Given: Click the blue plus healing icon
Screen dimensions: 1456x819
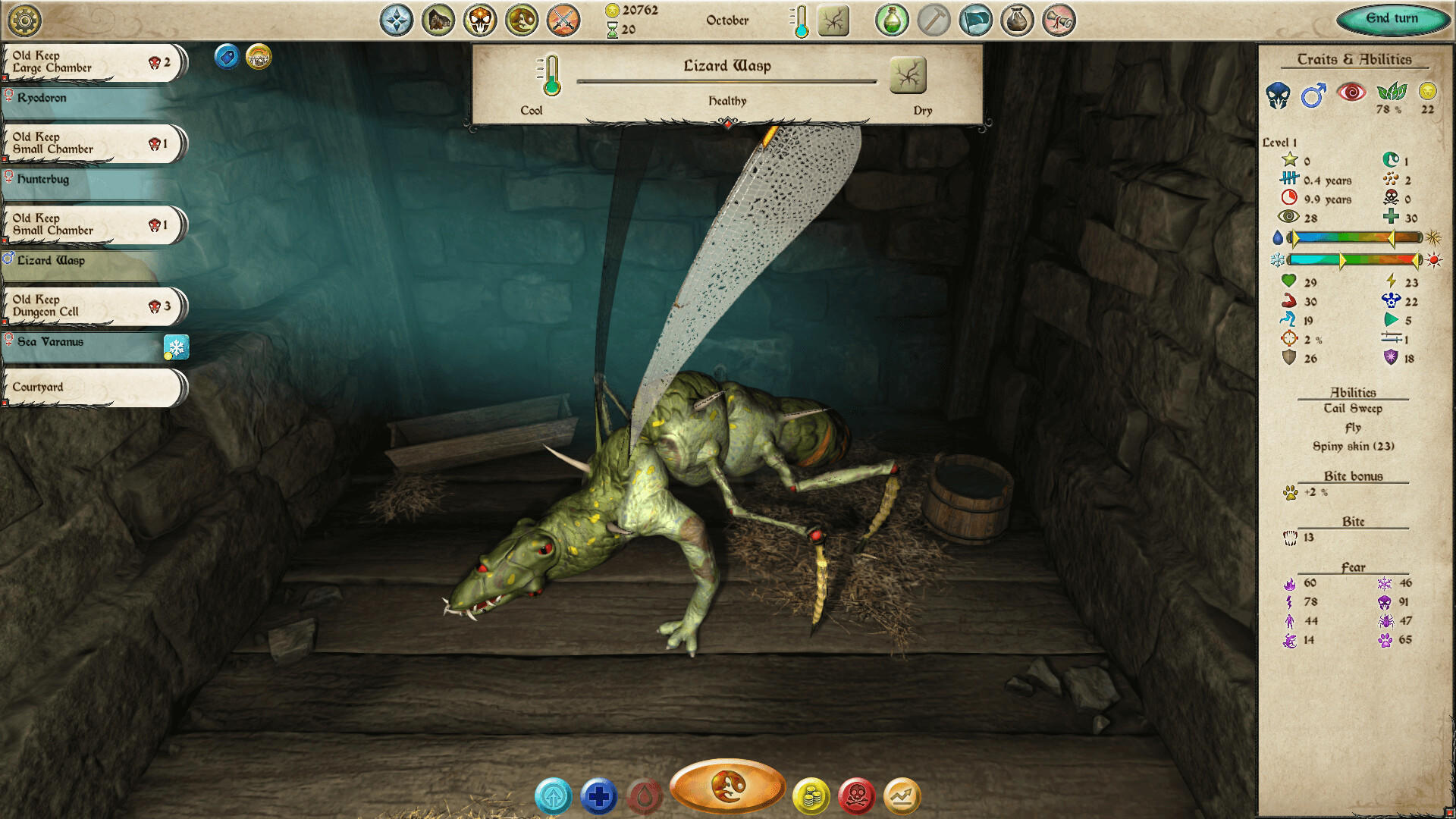Looking at the screenshot, I should tap(599, 794).
